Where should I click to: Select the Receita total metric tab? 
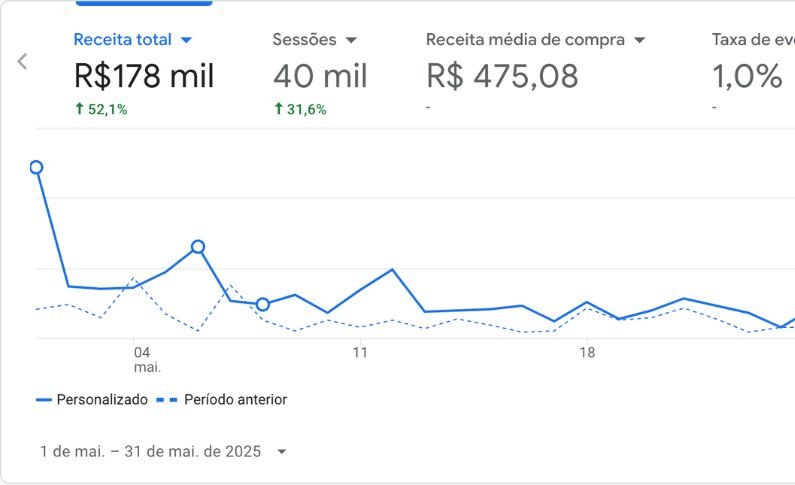(x=123, y=41)
